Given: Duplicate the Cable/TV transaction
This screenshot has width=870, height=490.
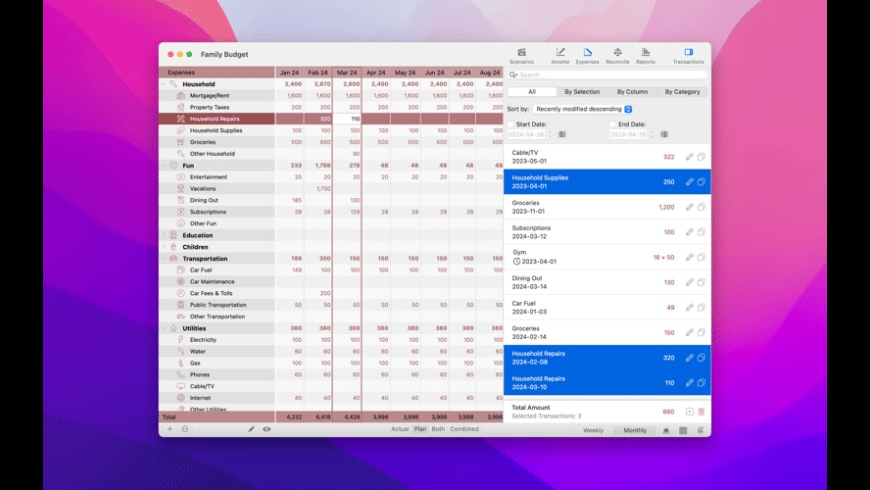Looking at the screenshot, I should (701, 157).
